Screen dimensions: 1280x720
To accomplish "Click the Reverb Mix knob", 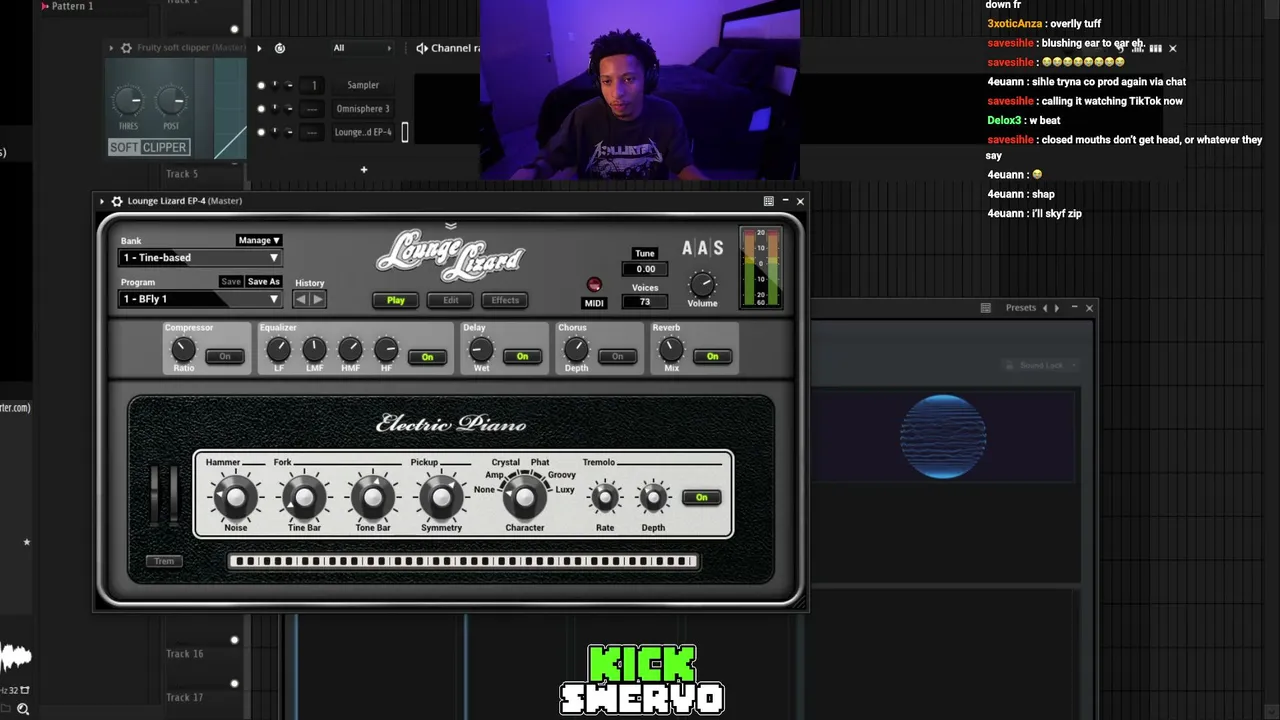I will (671, 349).
